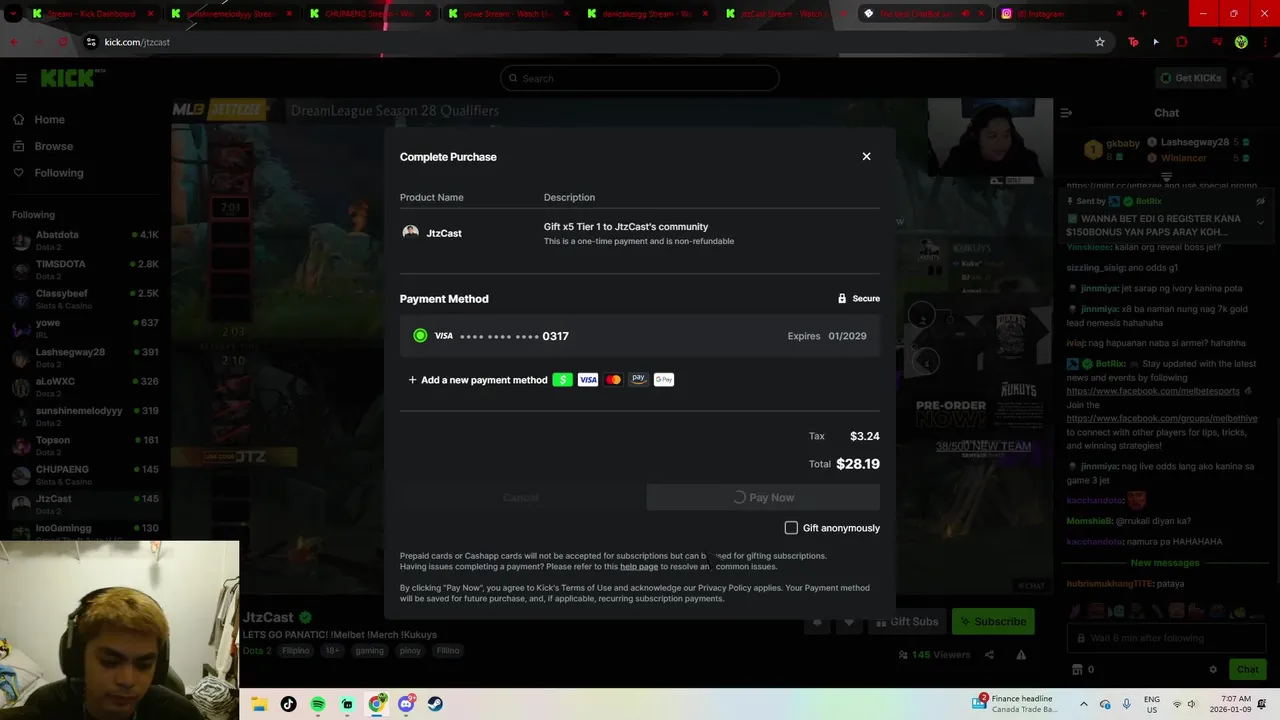Viewport: 1280px width, 720px height.
Task: Collapse the chat panel with the arrow icon
Action: (x=1066, y=113)
